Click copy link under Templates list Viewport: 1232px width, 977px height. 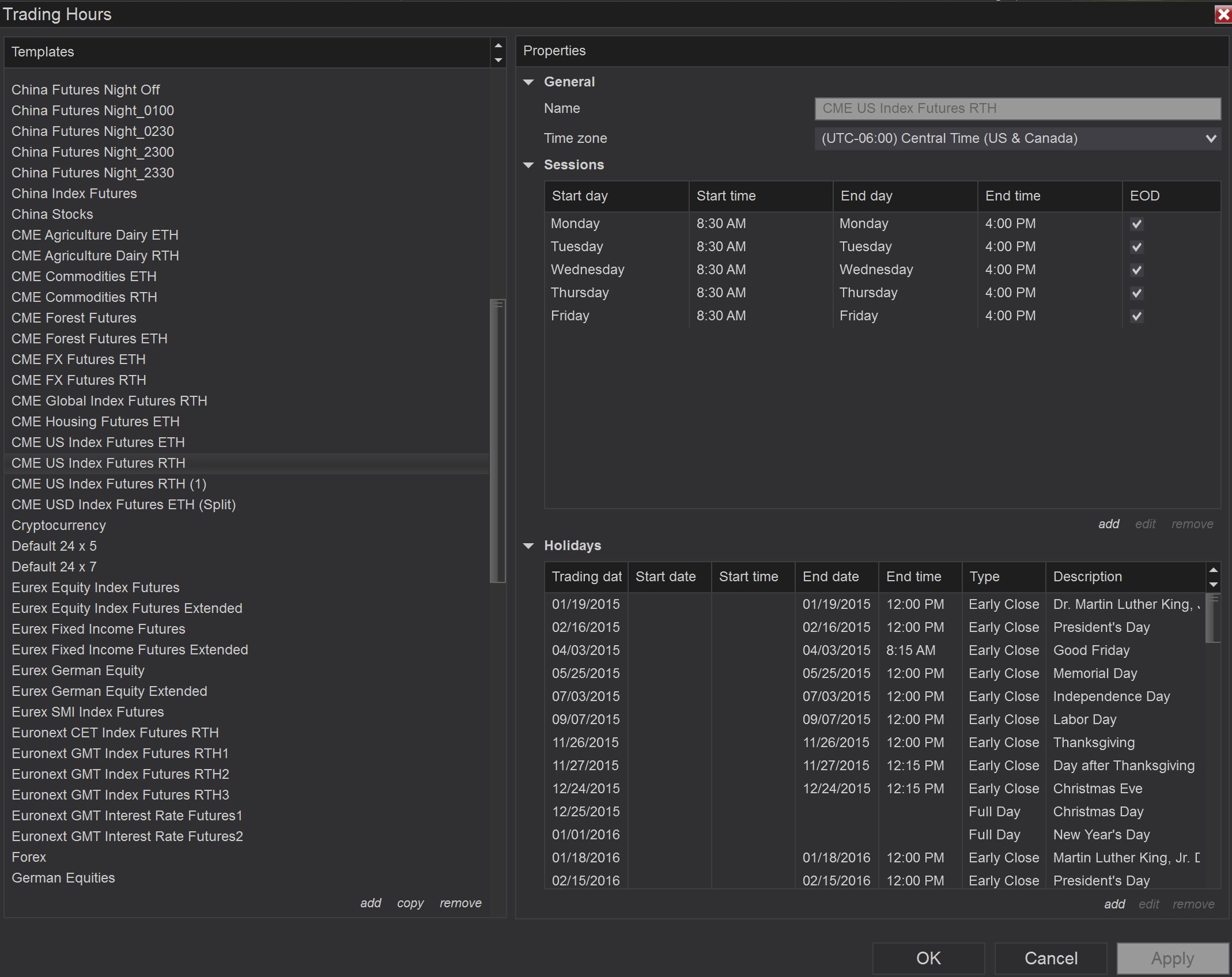point(410,903)
